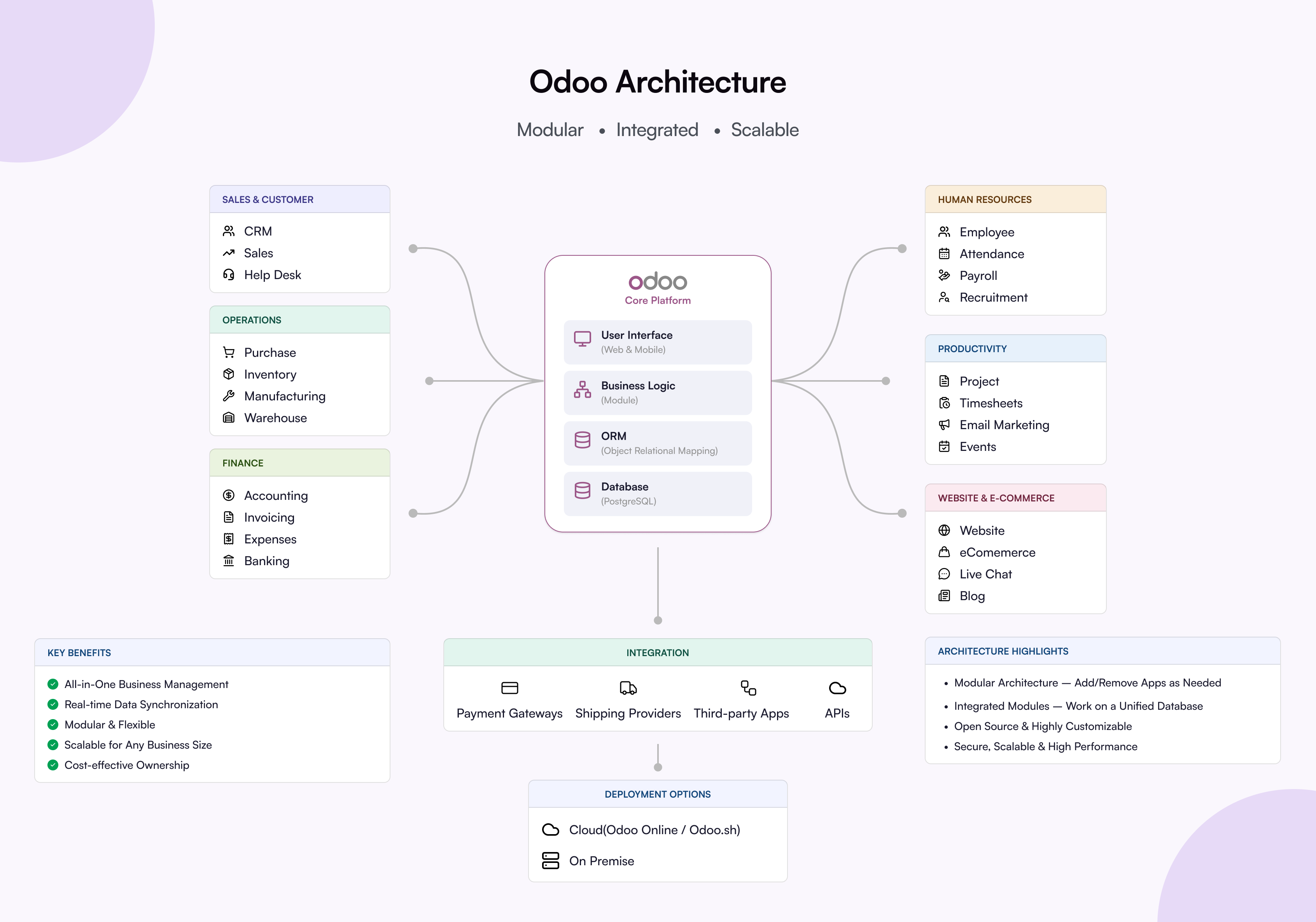Screen dimensions: 1316x922
Task: Click the Banking building icon
Action: pyautogui.click(x=229, y=561)
